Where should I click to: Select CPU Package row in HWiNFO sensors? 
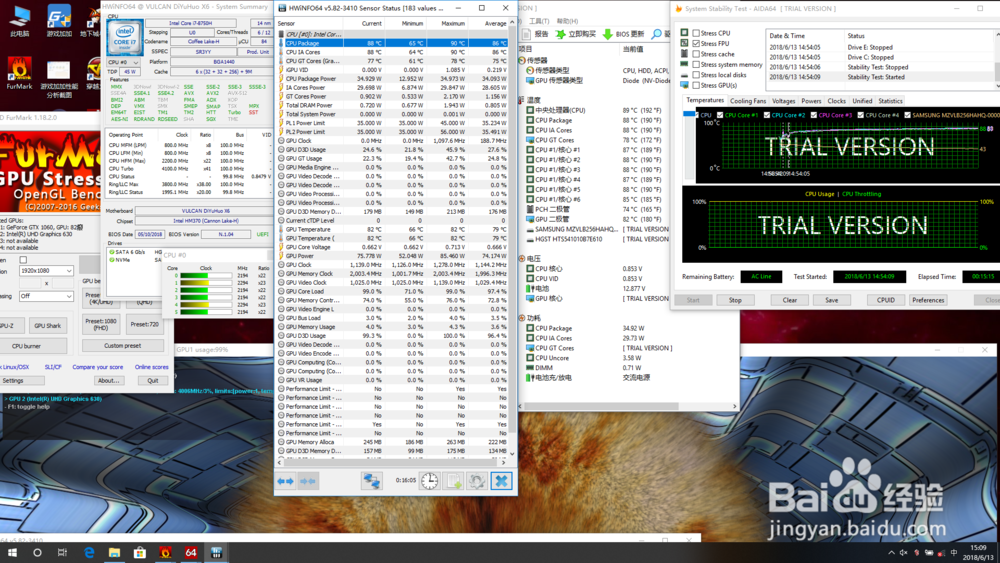pos(393,43)
